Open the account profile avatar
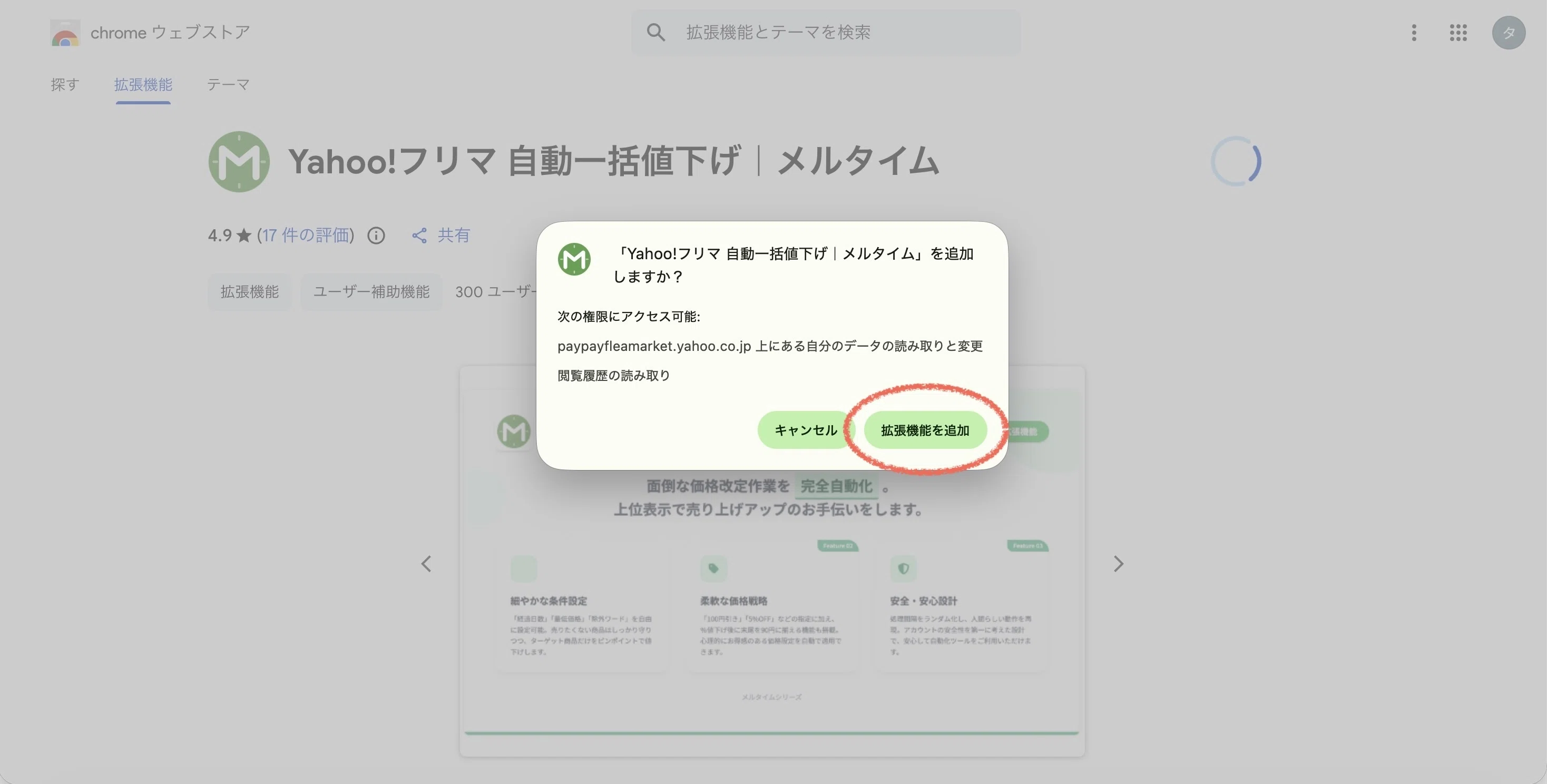 click(1509, 33)
